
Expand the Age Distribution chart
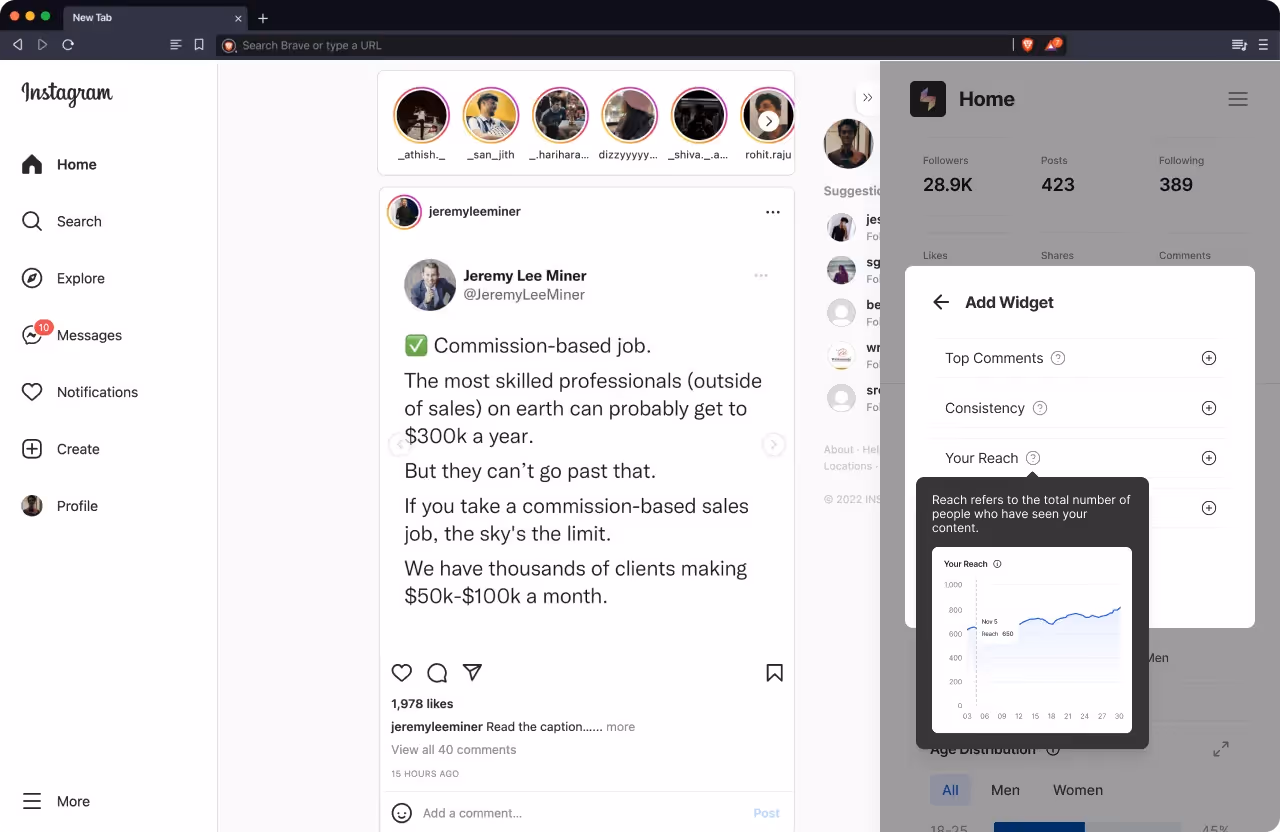pyautogui.click(x=1220, y=749)
